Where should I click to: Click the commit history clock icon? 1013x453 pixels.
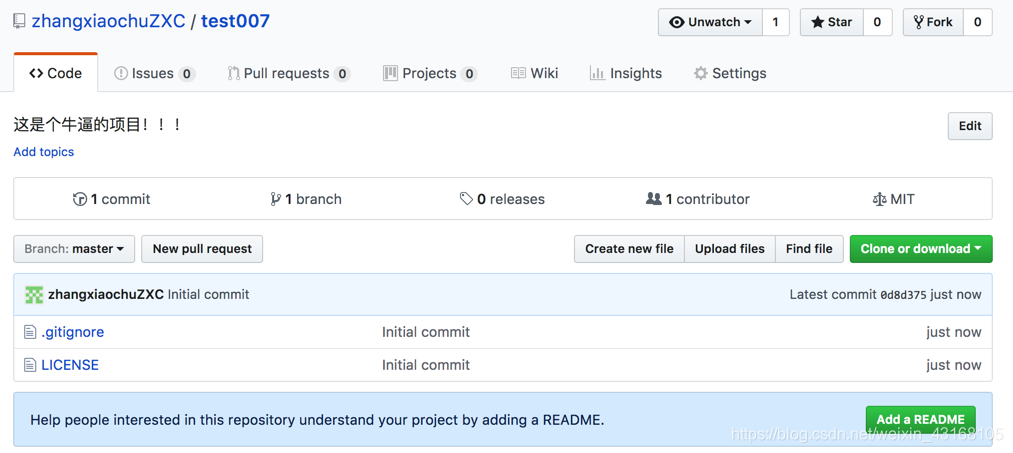click(x=80, y=199)
